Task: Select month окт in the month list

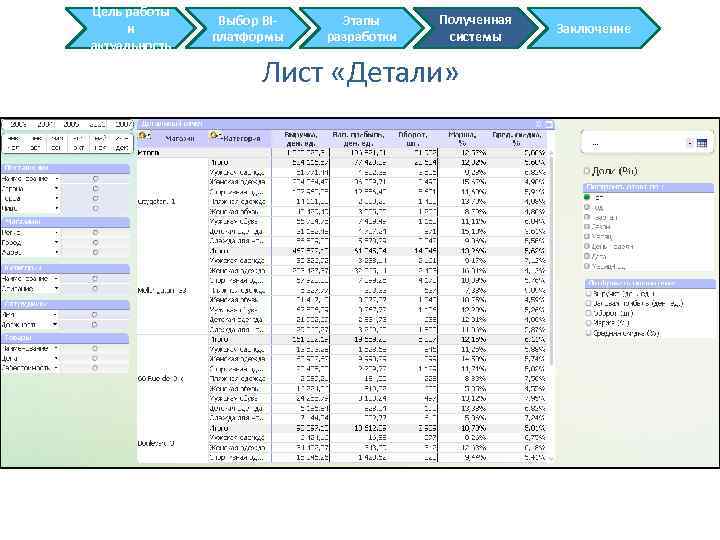Action: pyautogui.click(x=79, y=147)
